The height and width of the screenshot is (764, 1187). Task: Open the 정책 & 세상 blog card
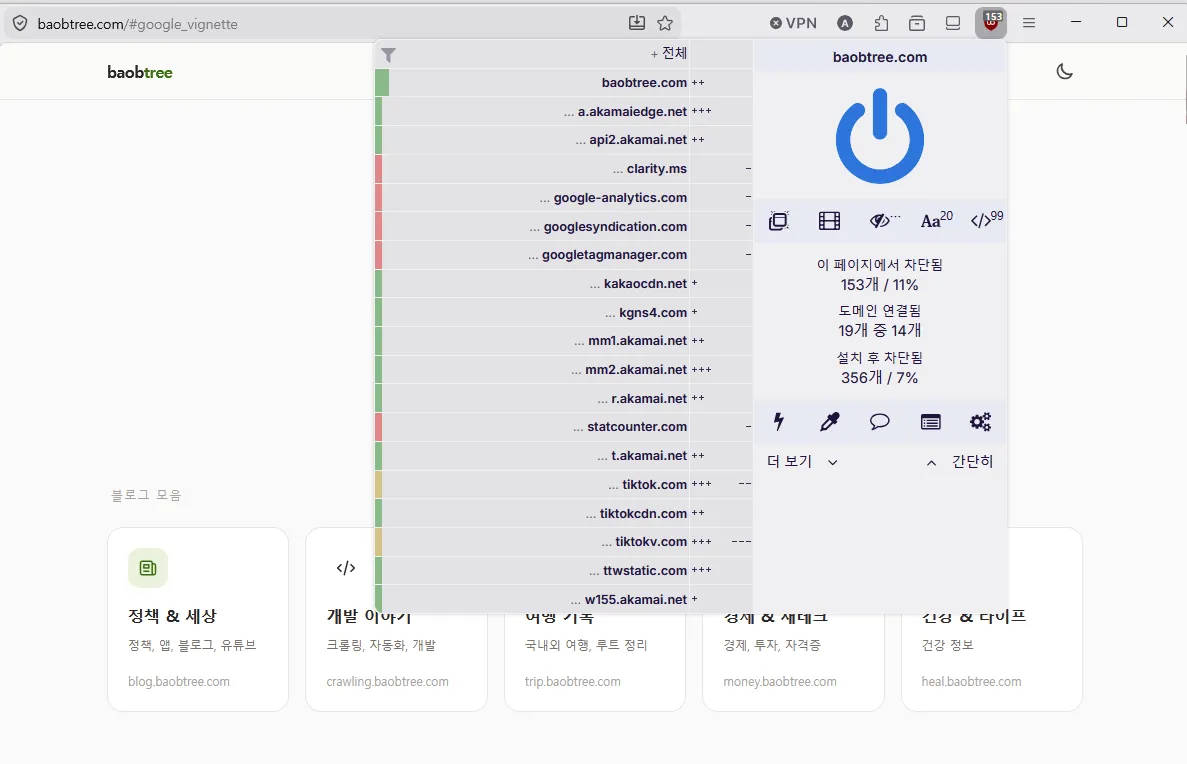pos(198,619)
